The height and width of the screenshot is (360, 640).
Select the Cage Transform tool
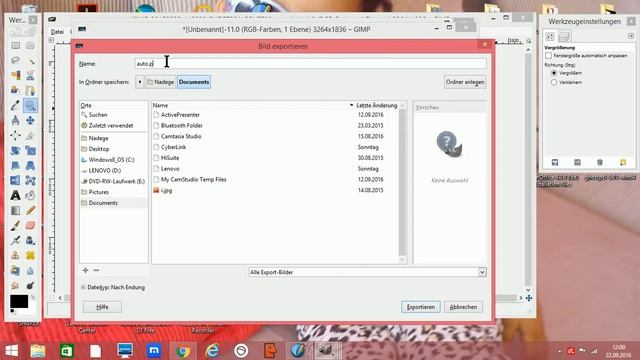(x=30, y=180)
